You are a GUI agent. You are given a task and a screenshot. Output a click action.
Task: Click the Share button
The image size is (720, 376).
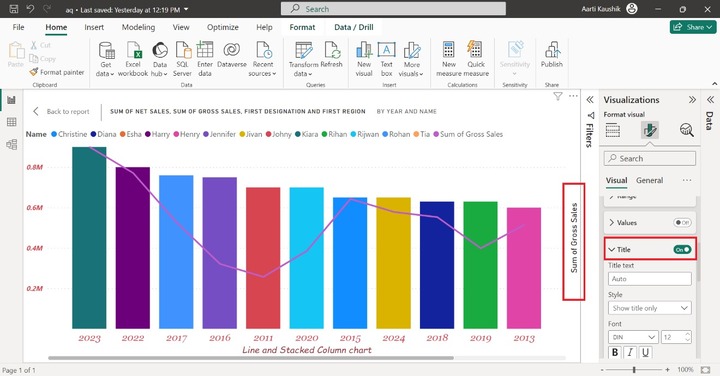[x=693, y=27]
